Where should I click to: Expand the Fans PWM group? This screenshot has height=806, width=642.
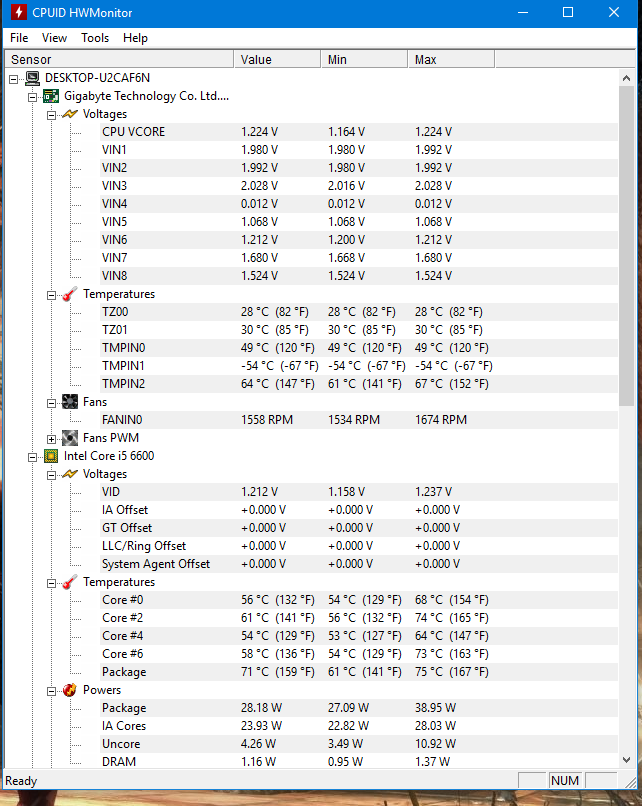pos(51,439)
